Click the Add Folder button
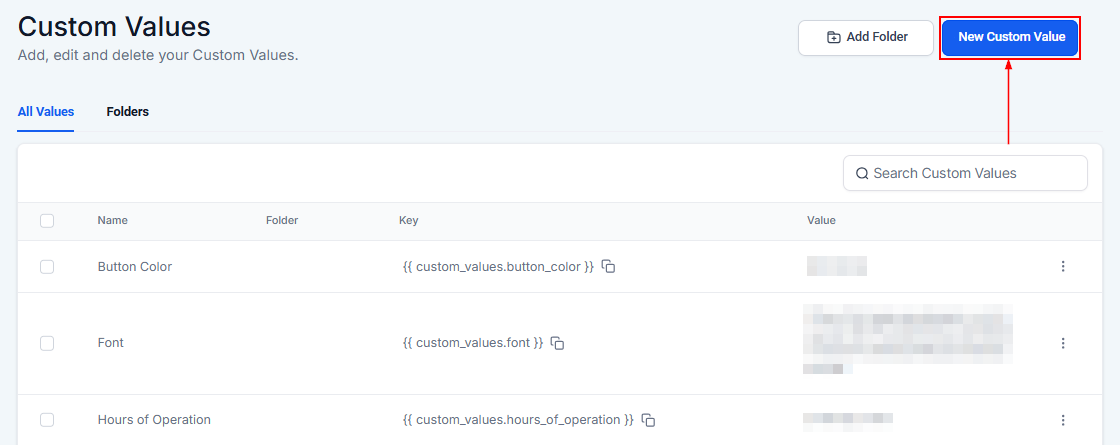Image resolution: width=1120 pixels, height=445 pixels. [865, 38]
